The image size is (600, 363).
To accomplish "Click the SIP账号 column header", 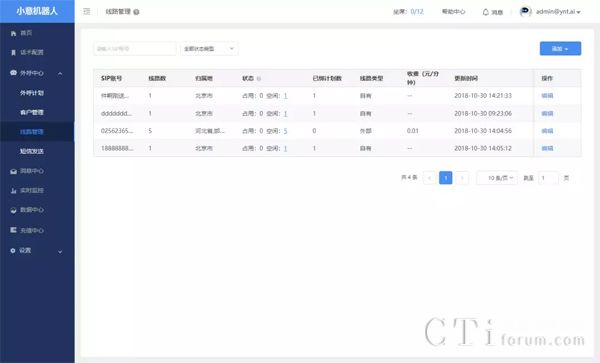I will [111, 78].
